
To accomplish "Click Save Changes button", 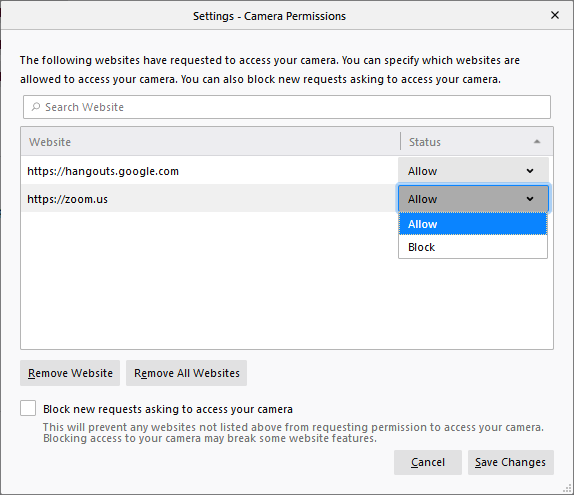I will tap(510, 462).
